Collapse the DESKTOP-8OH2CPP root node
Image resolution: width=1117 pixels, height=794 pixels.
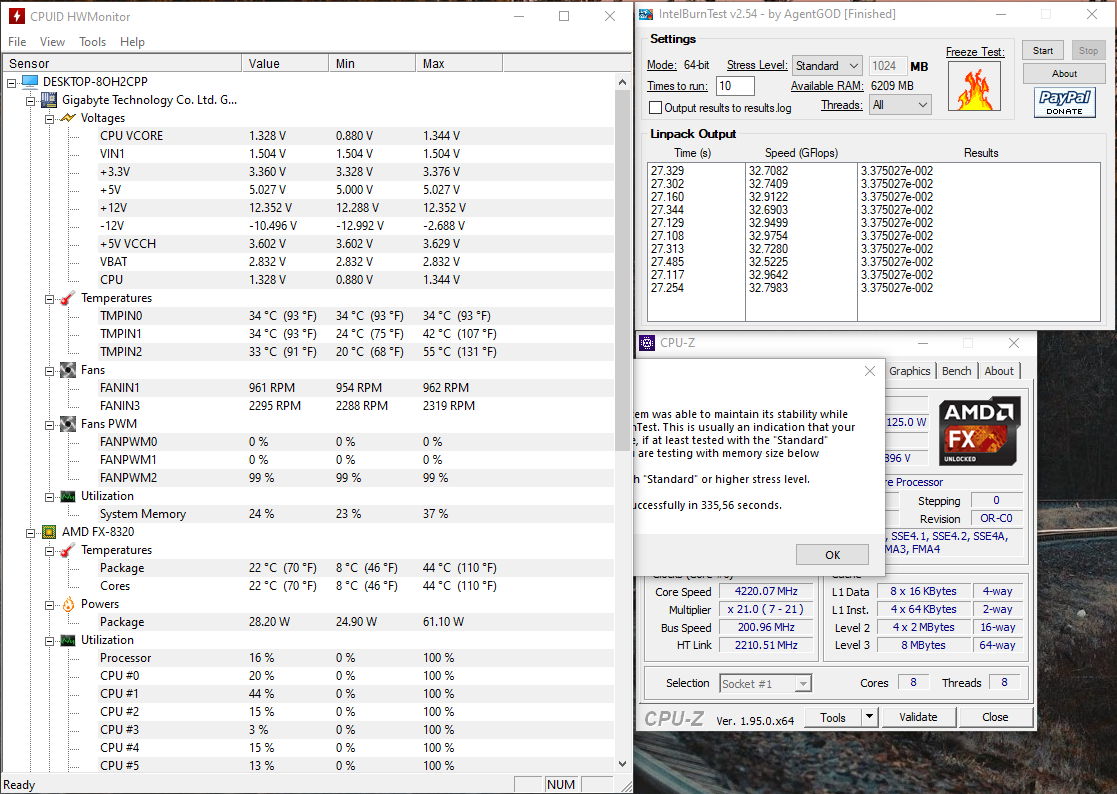click(11, 83)
